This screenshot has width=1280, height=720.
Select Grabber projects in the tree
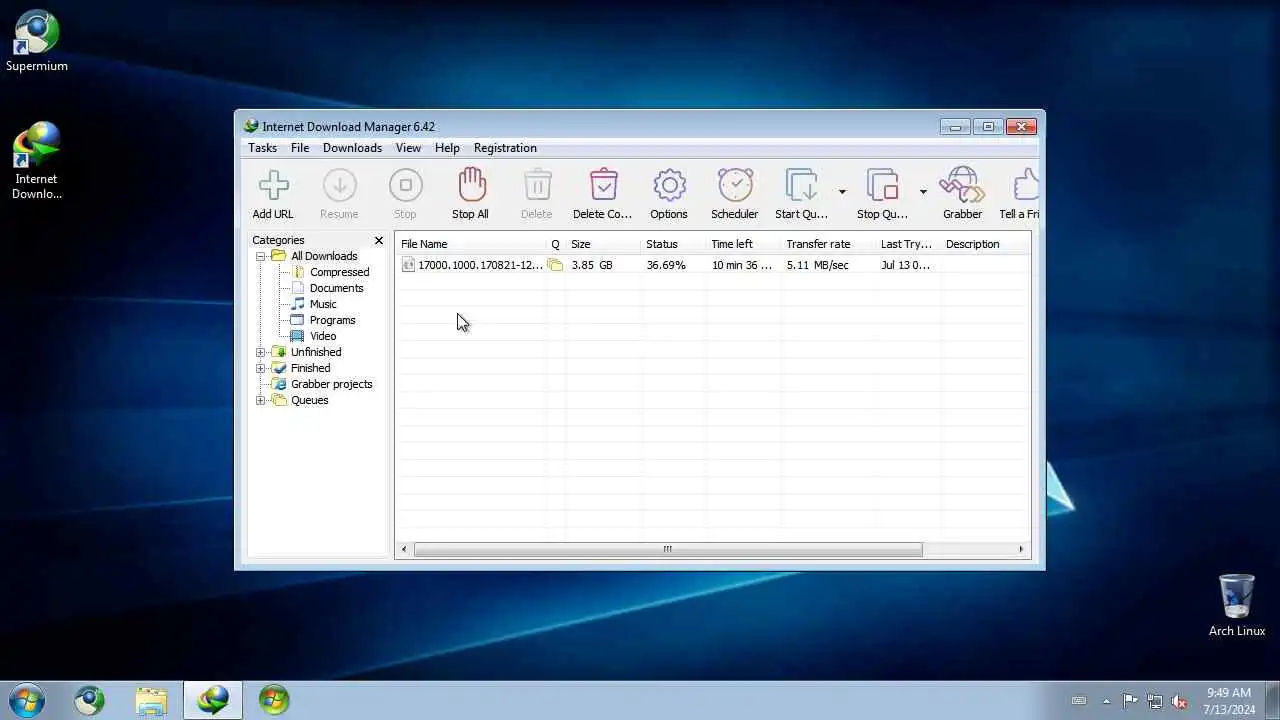coord(331,384)
